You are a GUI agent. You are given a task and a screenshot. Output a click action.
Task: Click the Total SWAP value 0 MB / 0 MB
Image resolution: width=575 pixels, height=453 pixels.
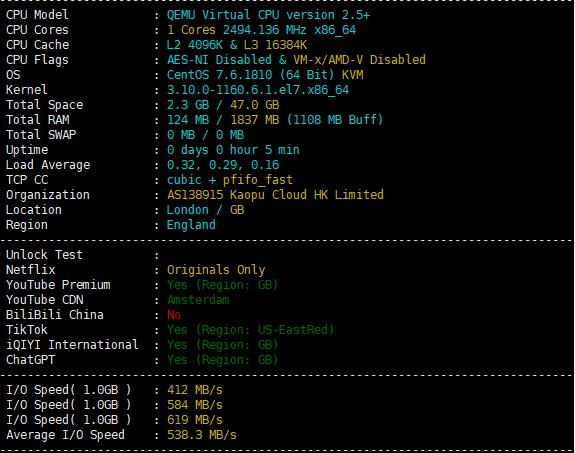(x=205, y=135)
